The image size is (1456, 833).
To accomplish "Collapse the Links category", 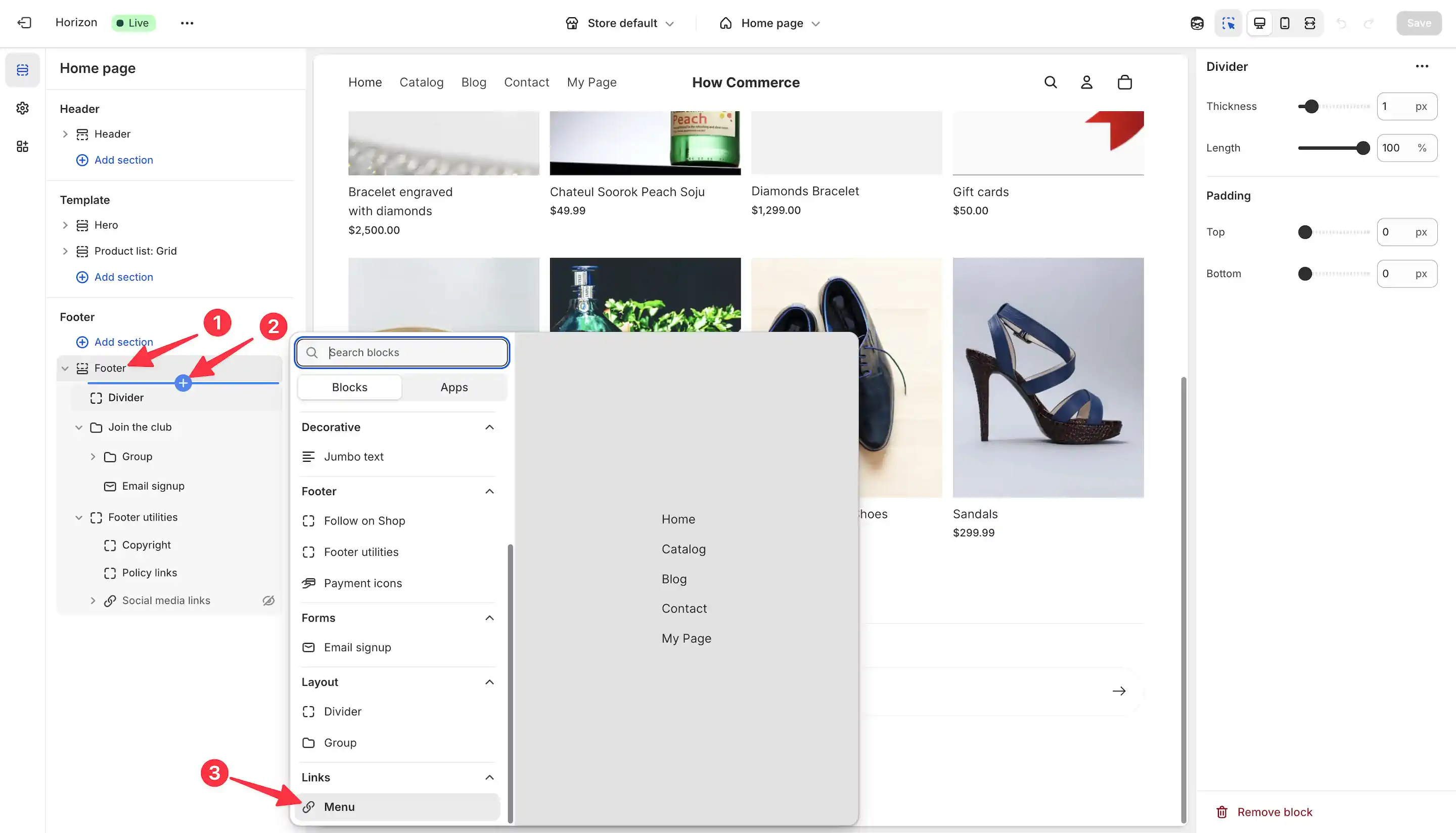I will [489, 777].
